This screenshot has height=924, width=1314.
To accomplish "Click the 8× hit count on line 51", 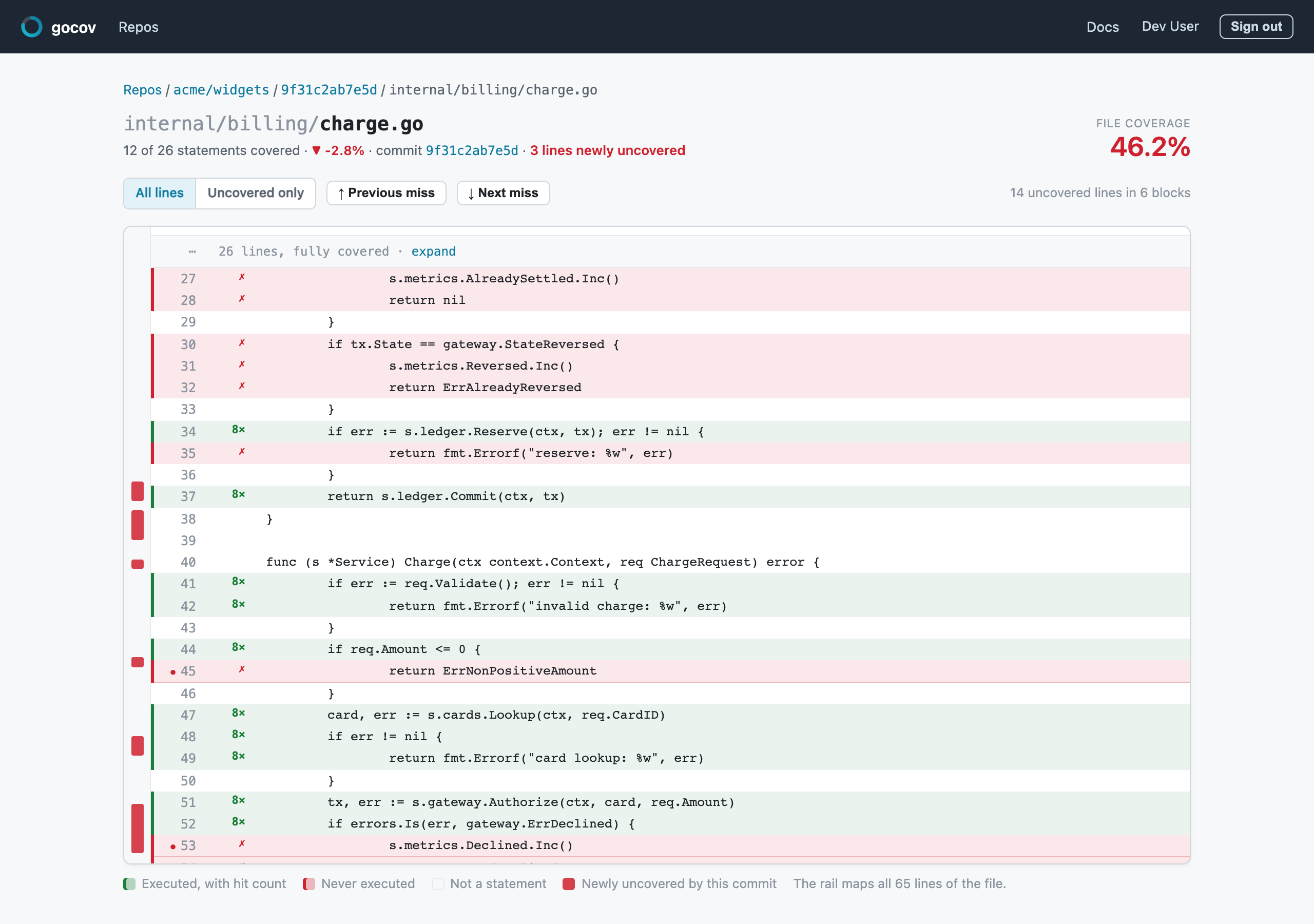I will (x=238, y=800).
